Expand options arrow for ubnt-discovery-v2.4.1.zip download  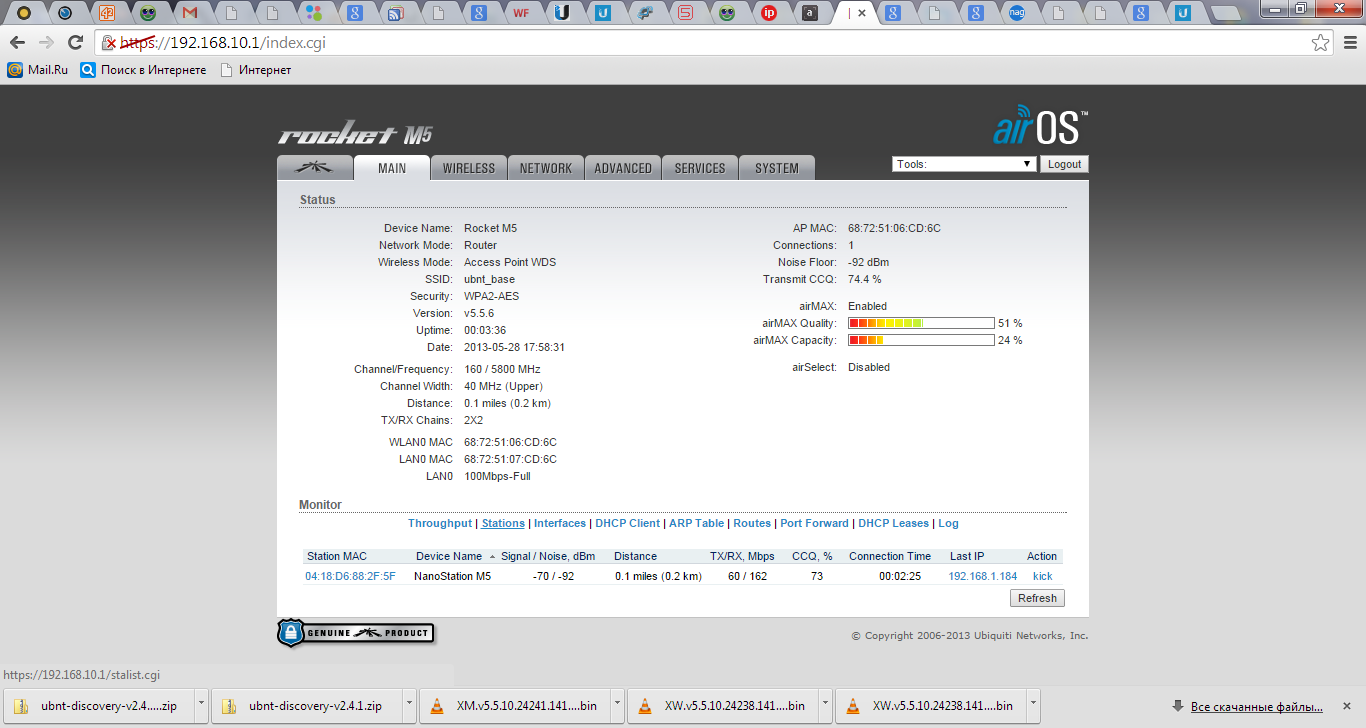[409, 705]
